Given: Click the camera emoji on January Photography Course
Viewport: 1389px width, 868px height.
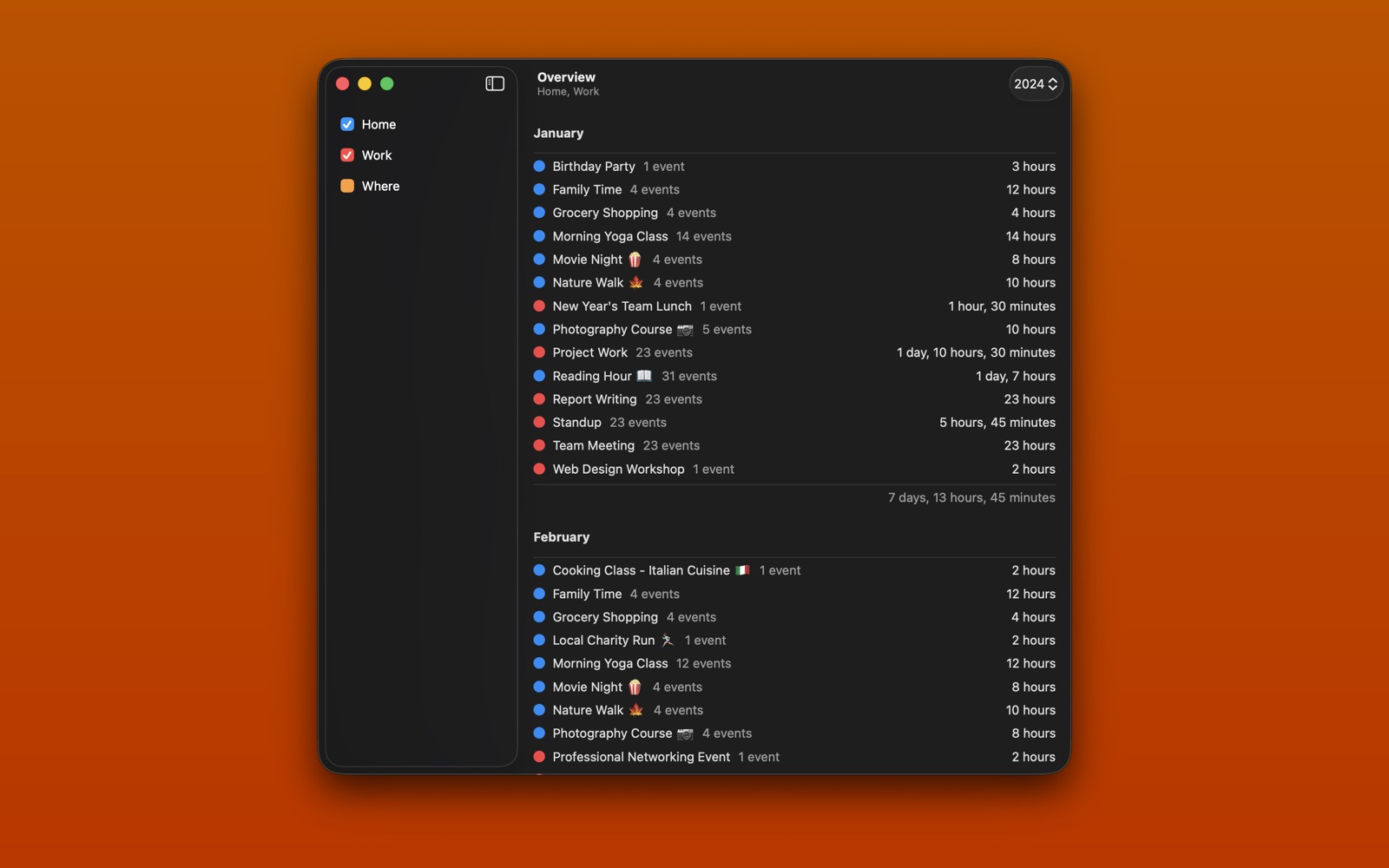Looking at the screenshot, I should tap(685, 330).
